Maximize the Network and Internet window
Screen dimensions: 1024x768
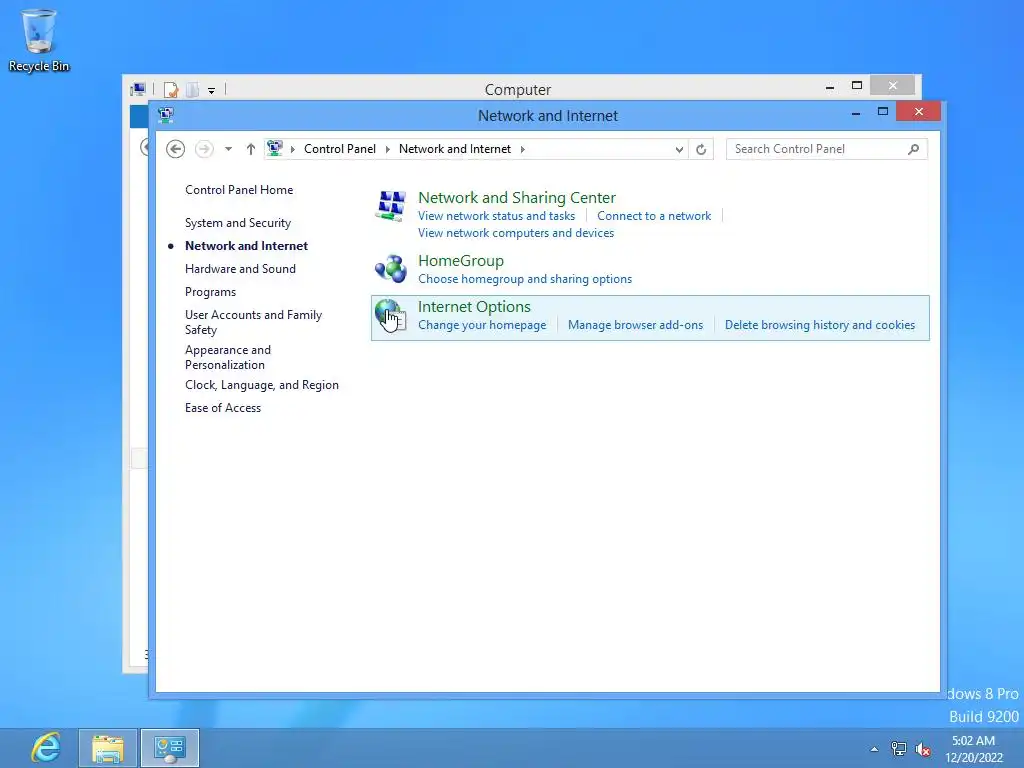click(883, 112)
